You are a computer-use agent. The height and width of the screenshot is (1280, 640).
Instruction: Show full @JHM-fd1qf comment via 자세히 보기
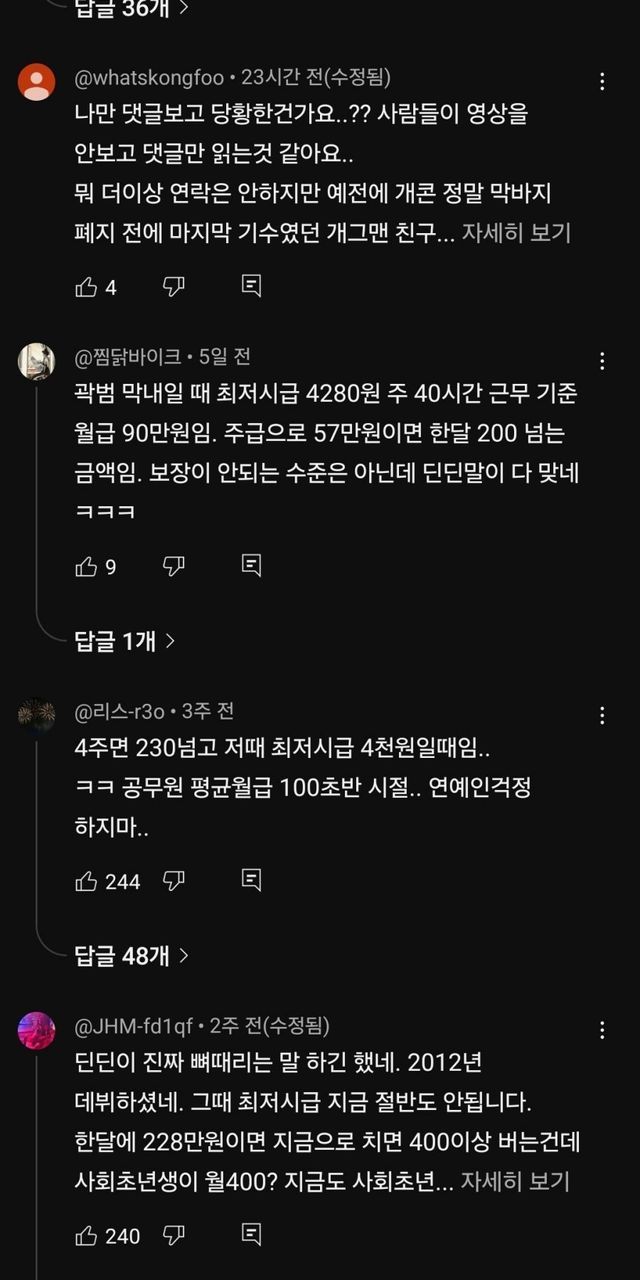tap(516, 1181)
